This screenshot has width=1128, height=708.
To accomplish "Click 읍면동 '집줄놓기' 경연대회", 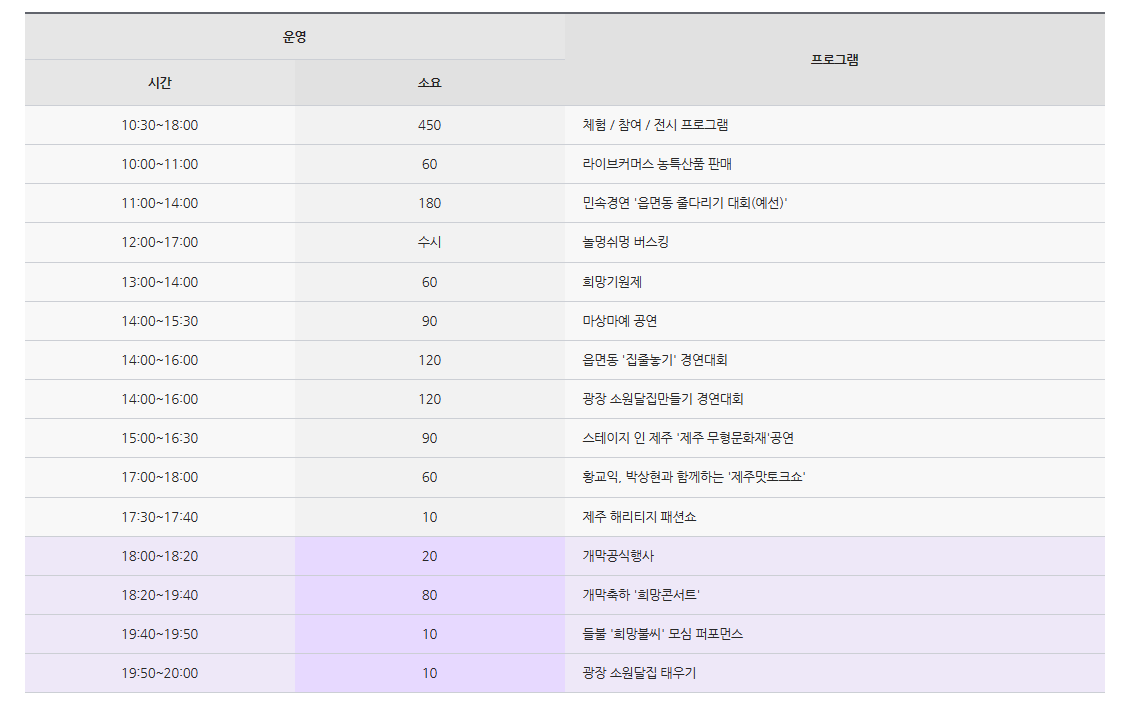I will pyautogui.click(x=655, y=360).
